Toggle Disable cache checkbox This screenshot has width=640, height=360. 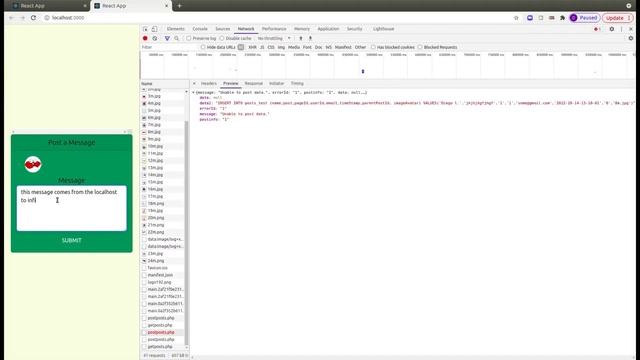pos(222,38)
